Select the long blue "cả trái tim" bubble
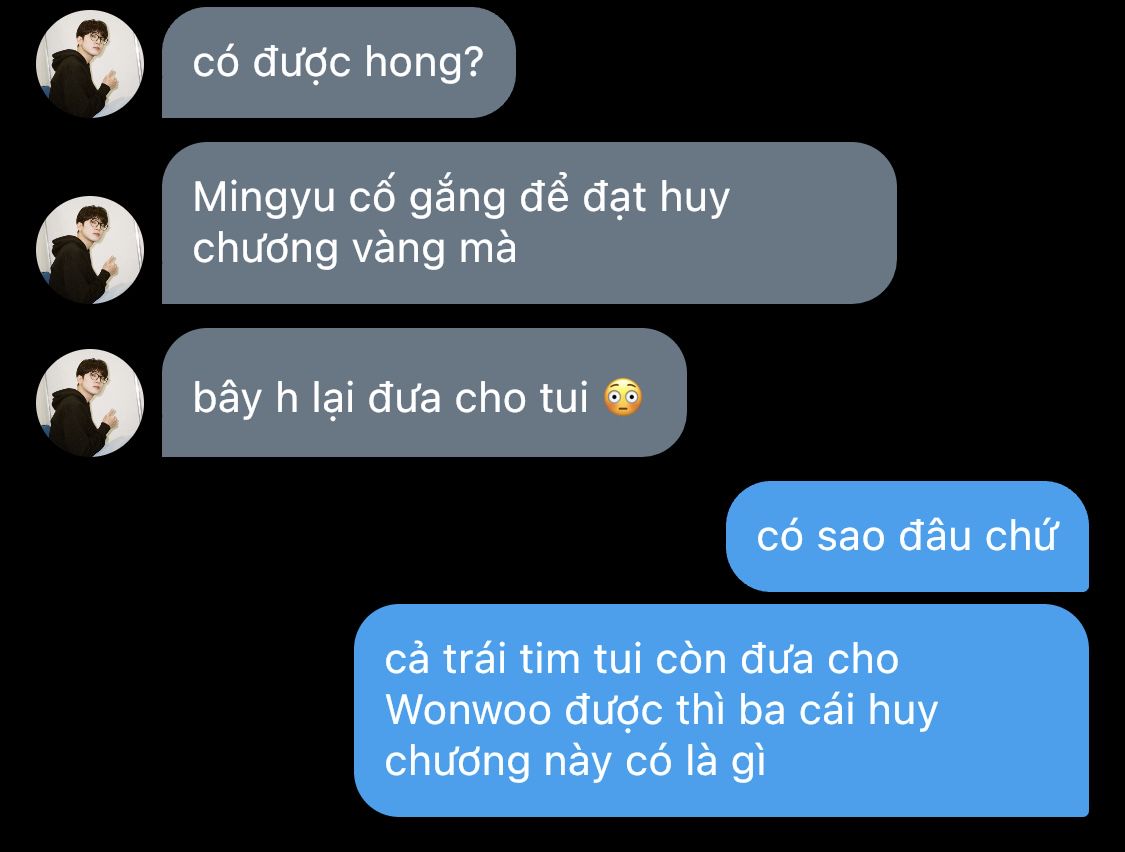Image resolution: width=1125 pixels, height=852 pixels. click(x=721, y=710)
